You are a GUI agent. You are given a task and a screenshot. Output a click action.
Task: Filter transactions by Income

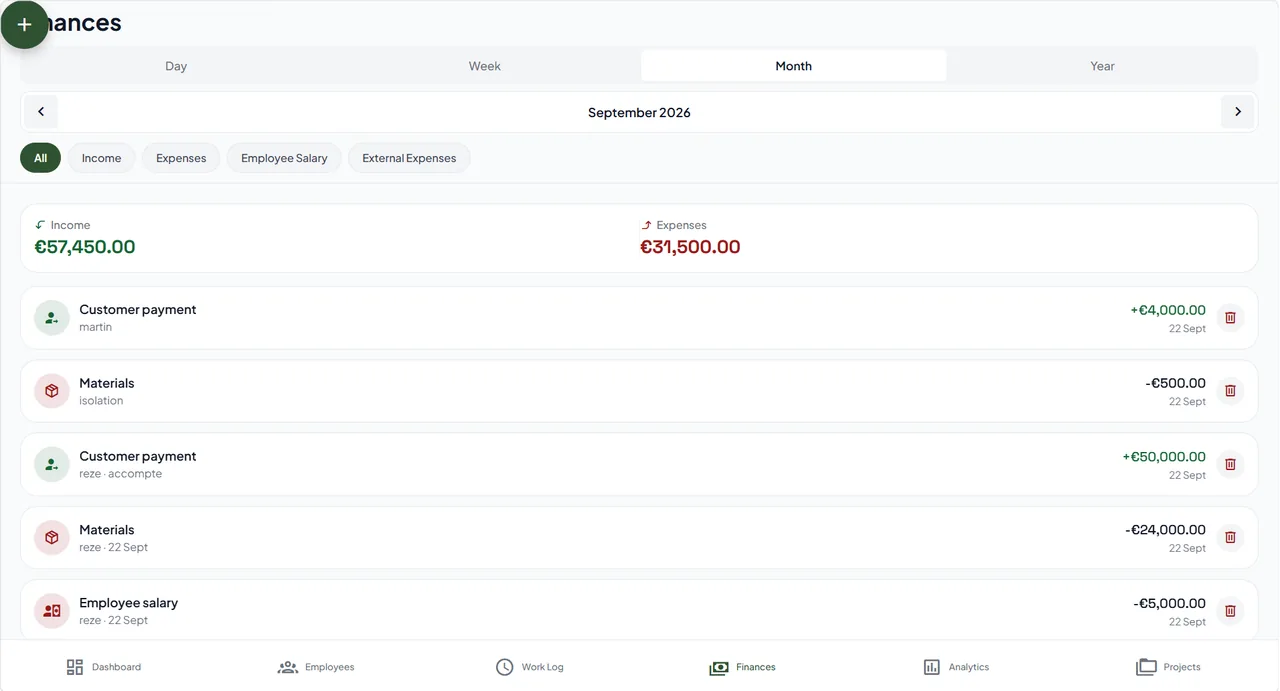[101, 158]
